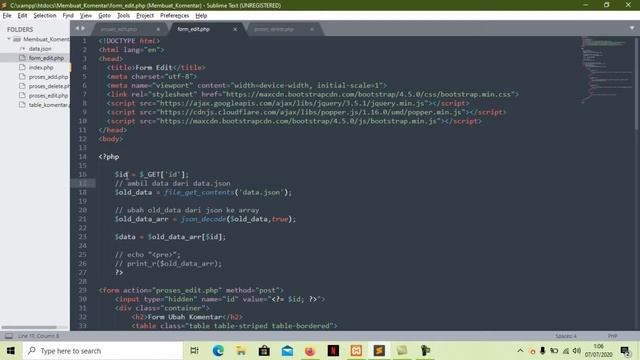Open Task View on the taskbar
The image size is (640, 360).
195,351
